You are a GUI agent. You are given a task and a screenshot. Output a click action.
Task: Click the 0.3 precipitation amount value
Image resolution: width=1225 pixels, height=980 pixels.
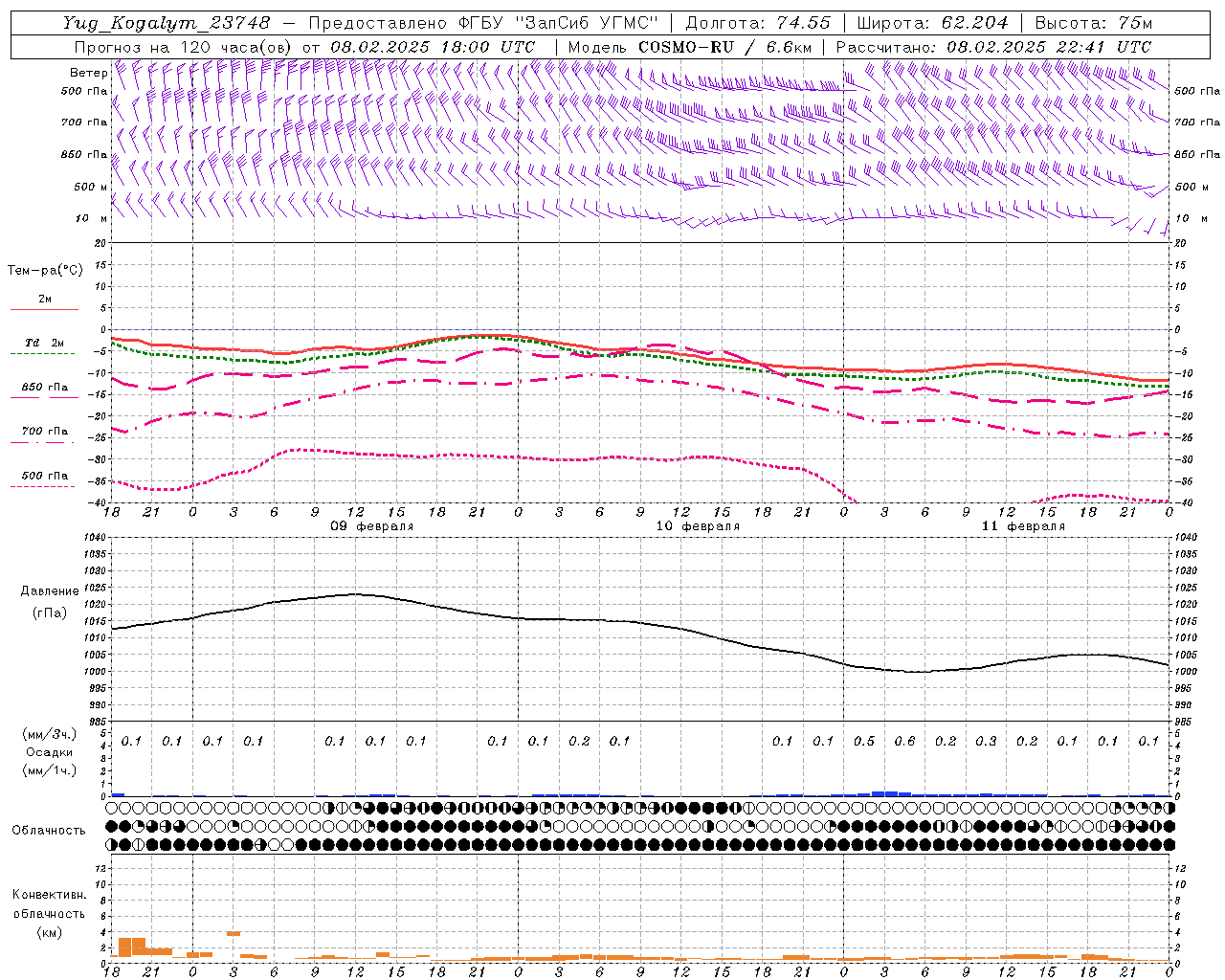[986, 741]
